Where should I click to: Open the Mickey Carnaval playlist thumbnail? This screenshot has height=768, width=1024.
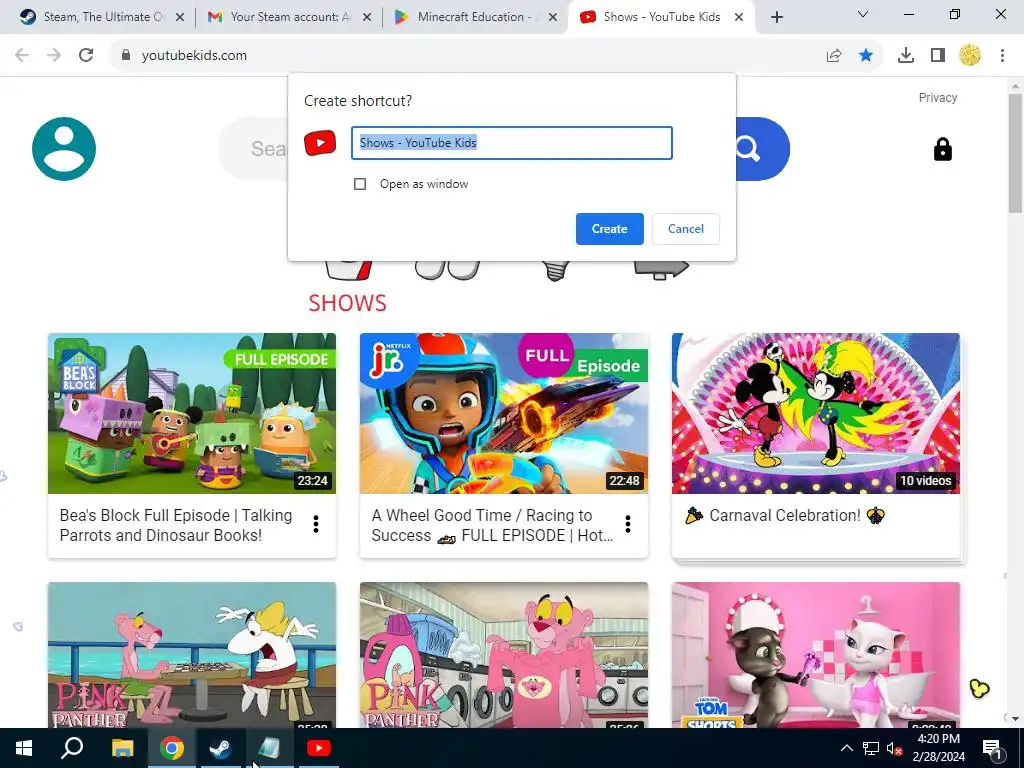(816, 413)
